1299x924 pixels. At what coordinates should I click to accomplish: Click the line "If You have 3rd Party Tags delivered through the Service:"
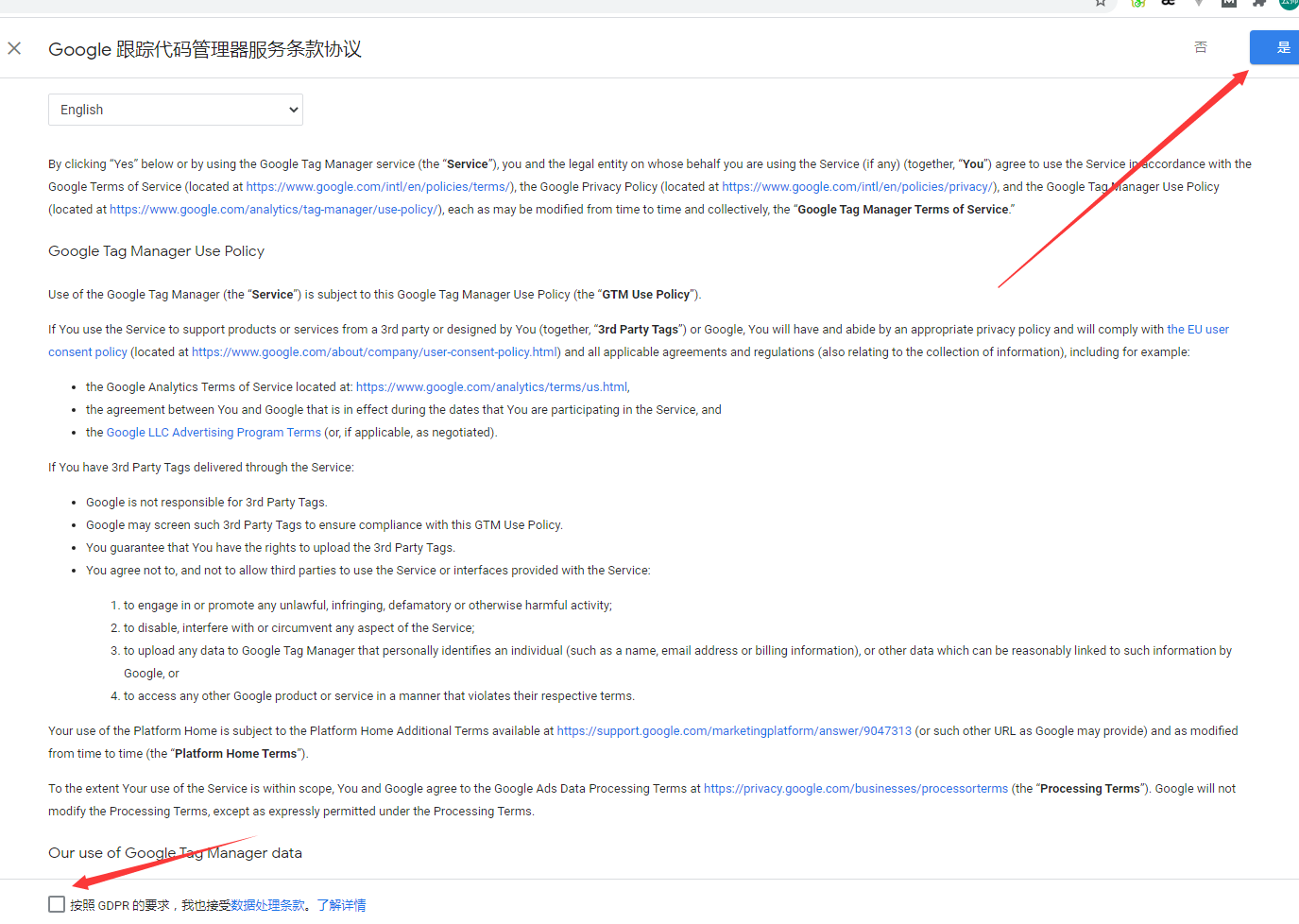(201, 468)
